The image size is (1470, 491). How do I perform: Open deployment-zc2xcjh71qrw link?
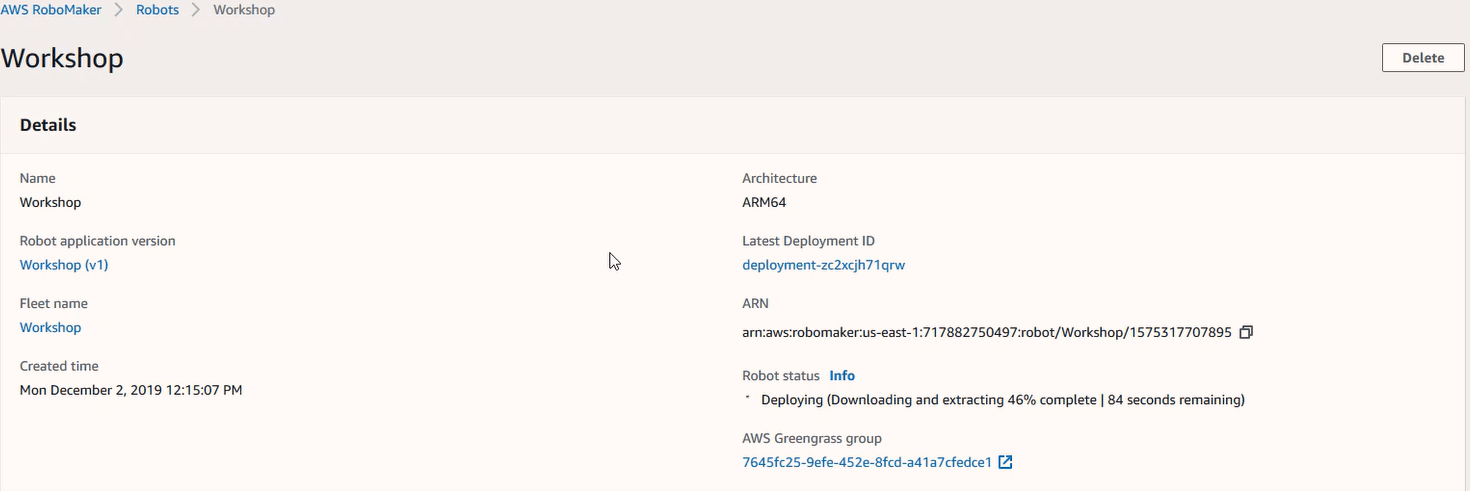[823, 265]
